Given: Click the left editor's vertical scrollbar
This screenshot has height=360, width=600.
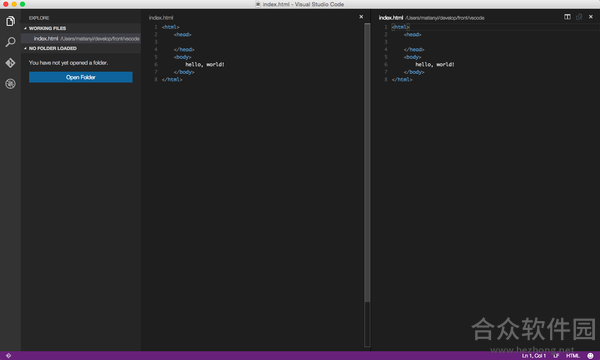Looking at the screenshot, I should [367, 162].
